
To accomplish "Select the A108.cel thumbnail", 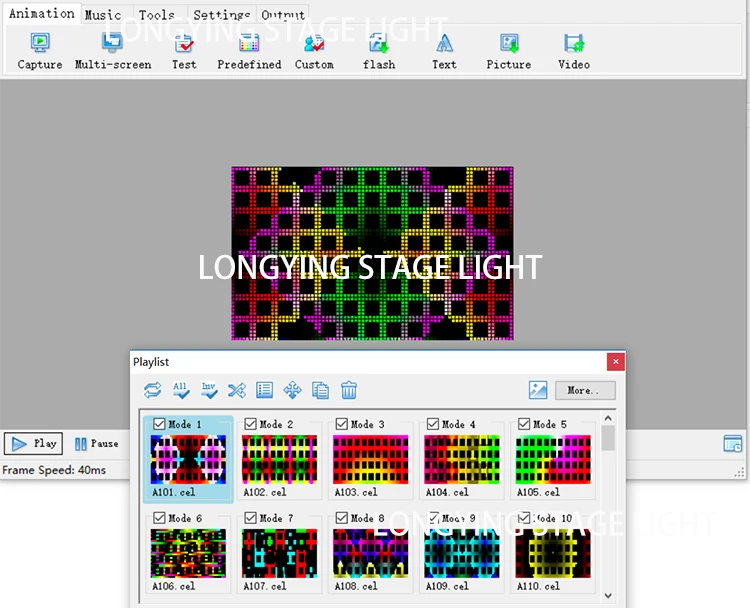I will click(371, 553).
